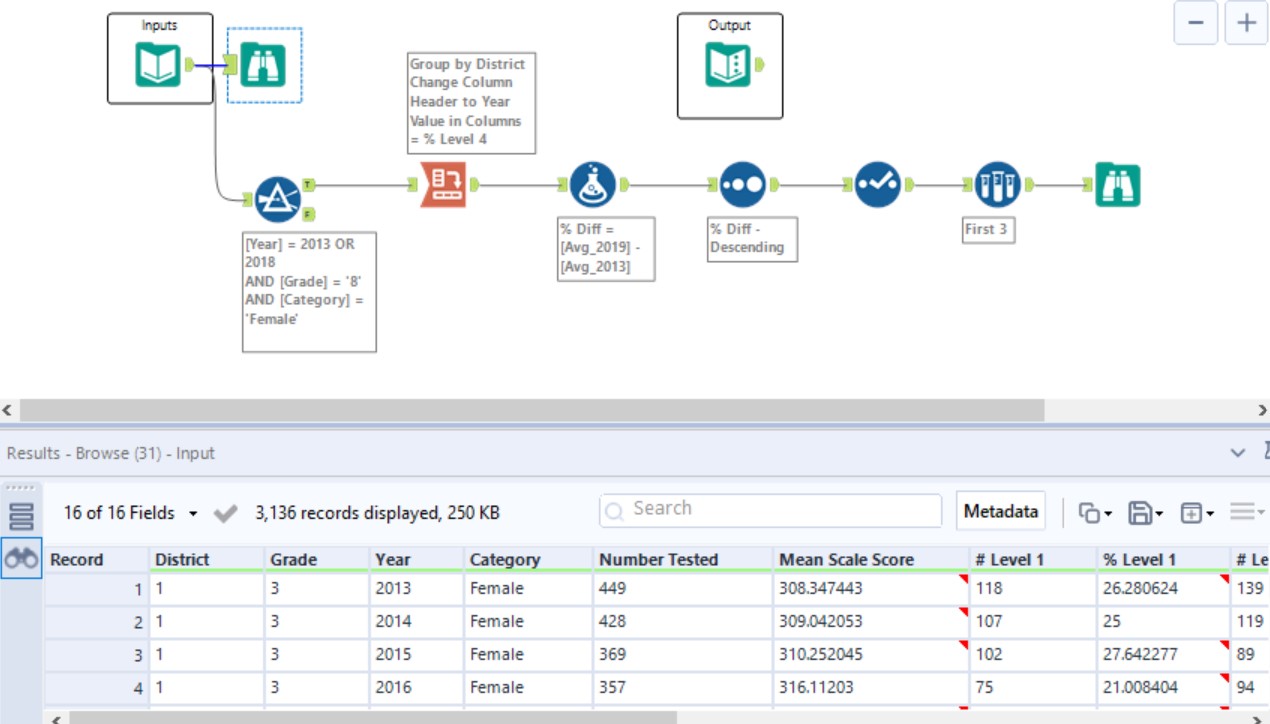Select the Inputs Input Data tool

click(158, 65)
